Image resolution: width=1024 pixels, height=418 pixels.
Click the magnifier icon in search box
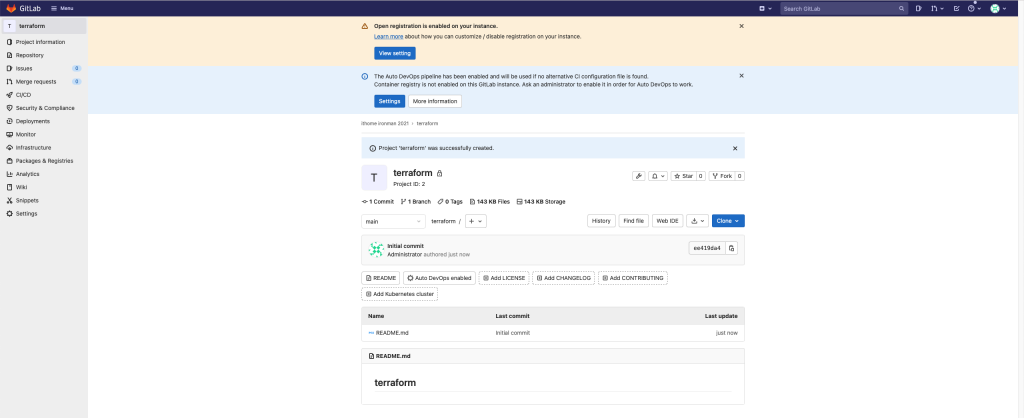coord(901,8)
